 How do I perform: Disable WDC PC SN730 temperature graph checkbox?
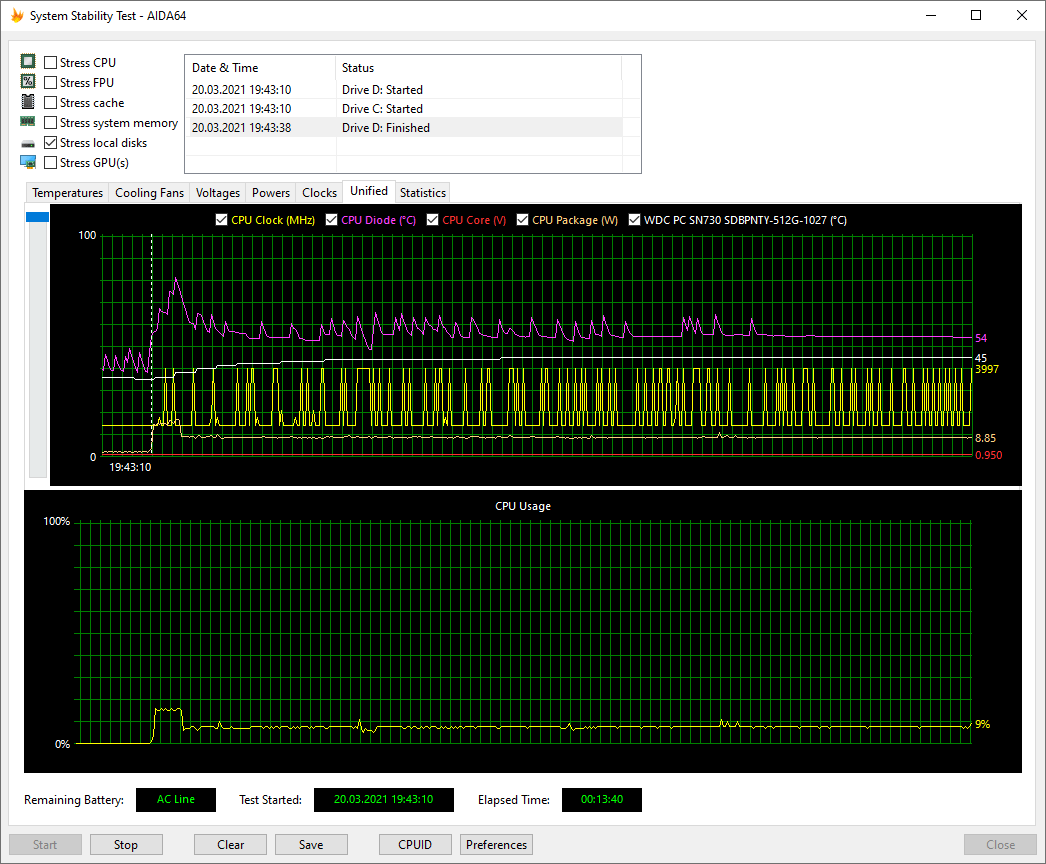click(634, 220)
